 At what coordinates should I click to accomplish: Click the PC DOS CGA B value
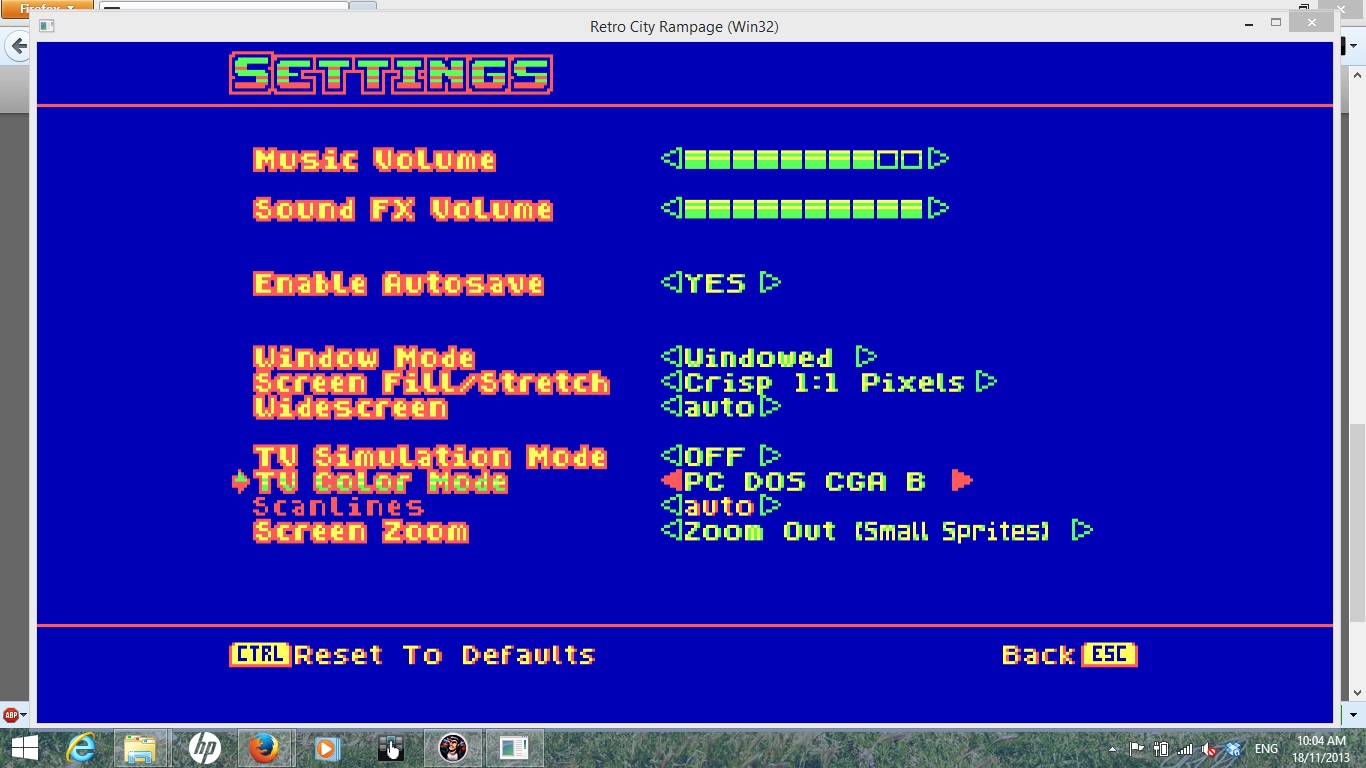(805, 481)
